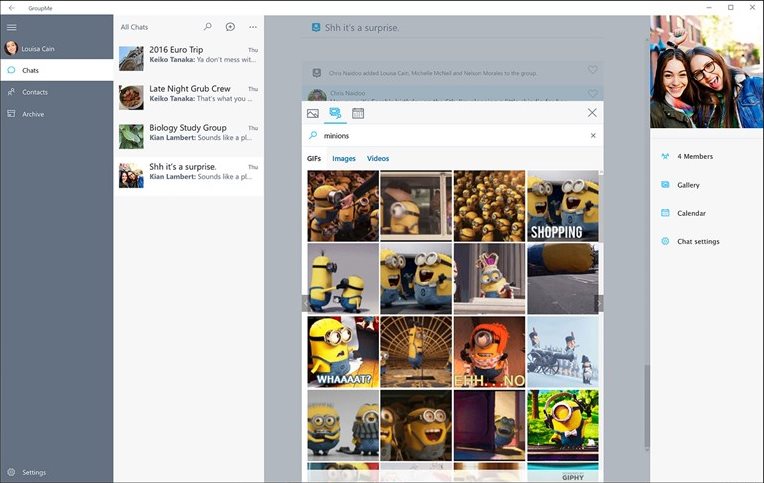Select the minion wearing crown GIF
This screenshot has height=483, width=764.
pos(489,279)
